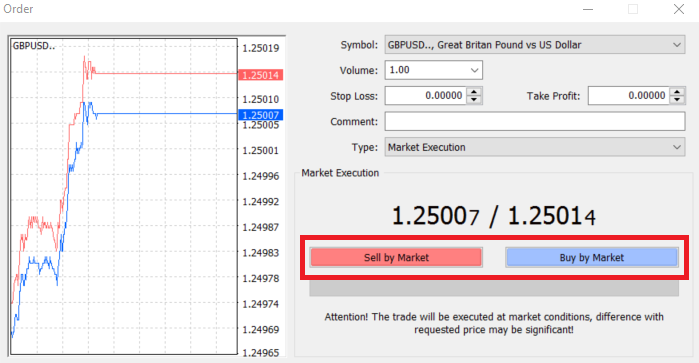Increase Stop Loss with up arrow
This screenshot has height=363, width=699.
coord(474,92)
